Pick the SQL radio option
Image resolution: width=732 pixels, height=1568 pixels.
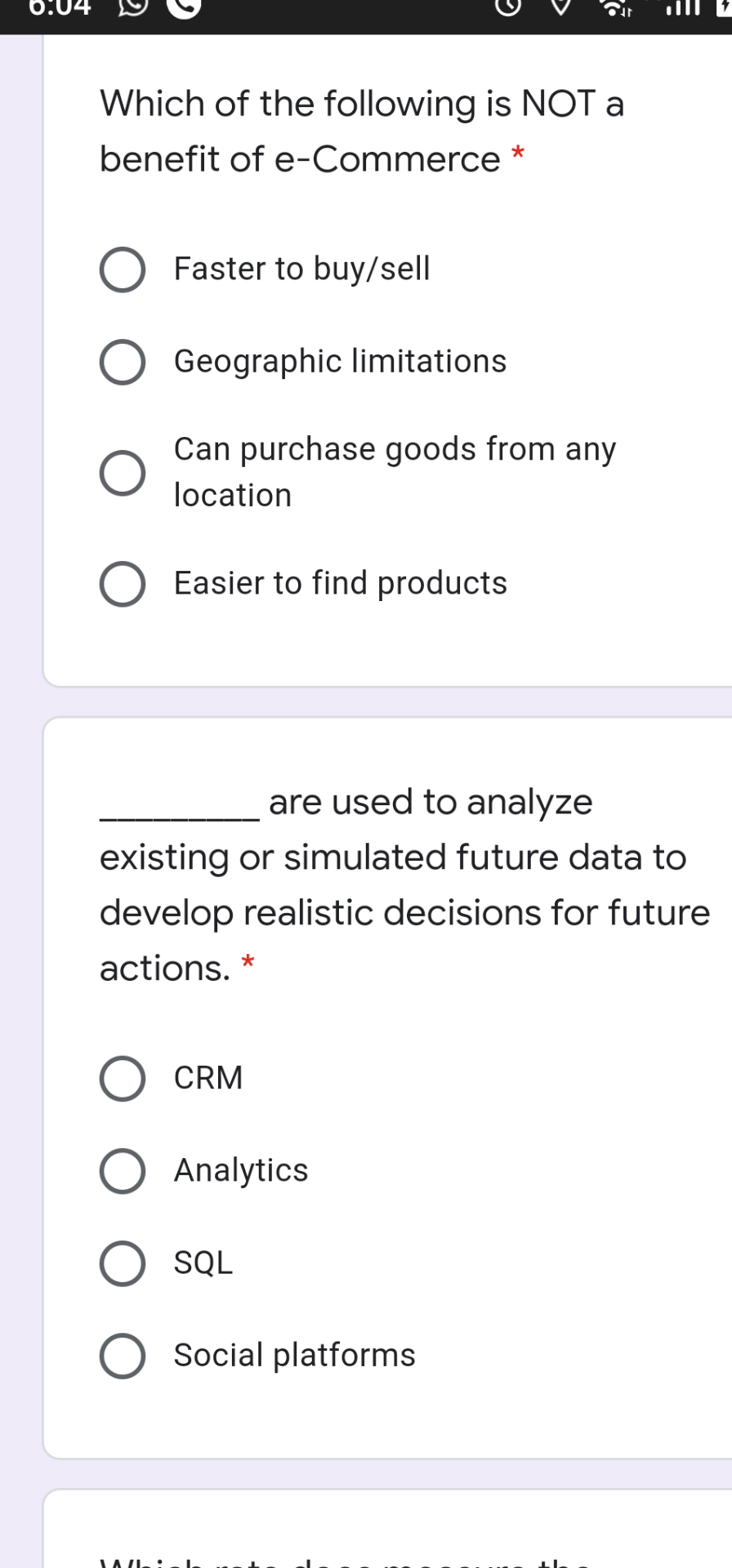[123, 1263]
